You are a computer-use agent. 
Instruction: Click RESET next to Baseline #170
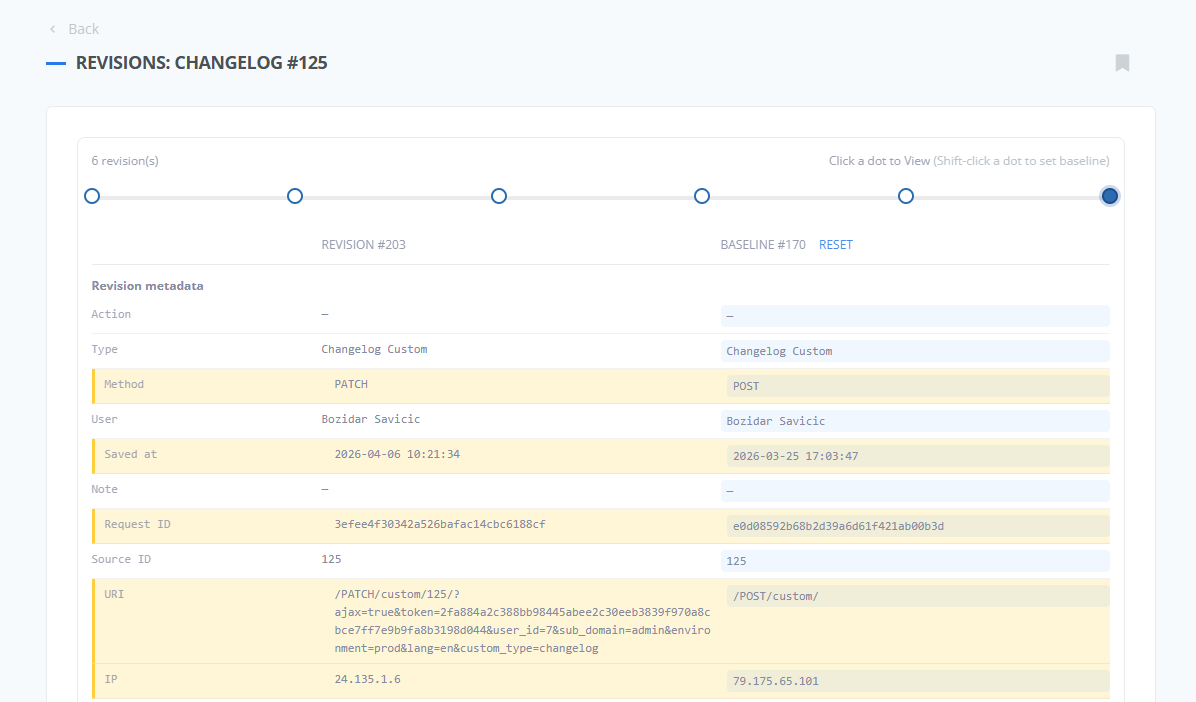click(x=836, y=245)
